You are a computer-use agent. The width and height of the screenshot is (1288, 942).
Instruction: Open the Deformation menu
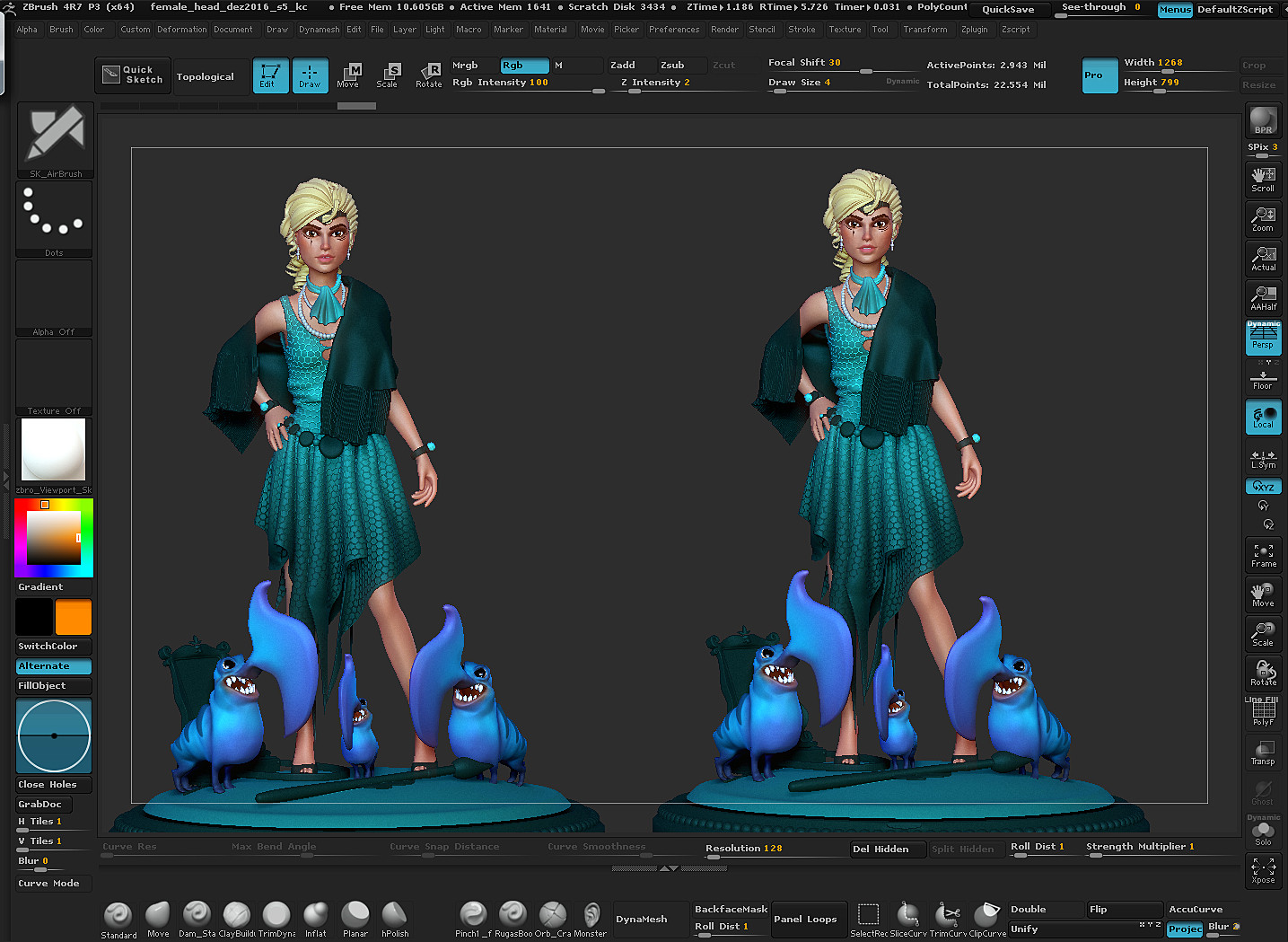pos(182,30)
